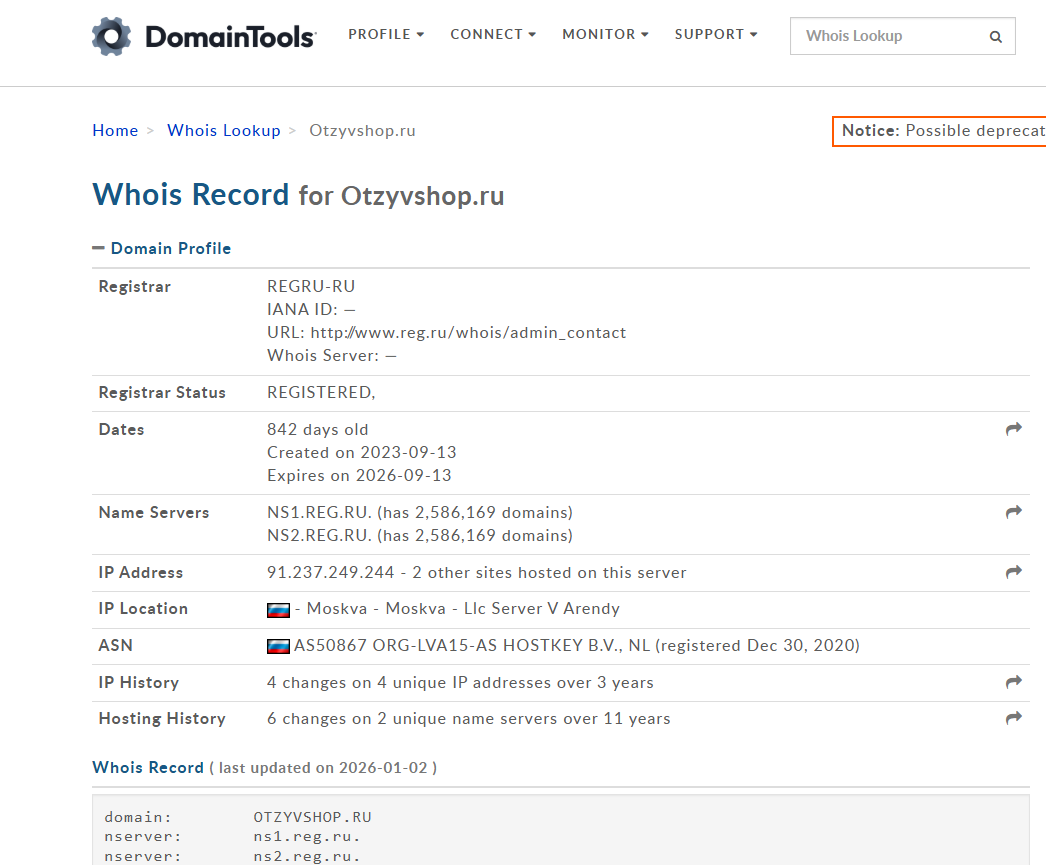1046x865 pixels.
Task: Click the Hosting History row label
Action: tap(162, 718)
